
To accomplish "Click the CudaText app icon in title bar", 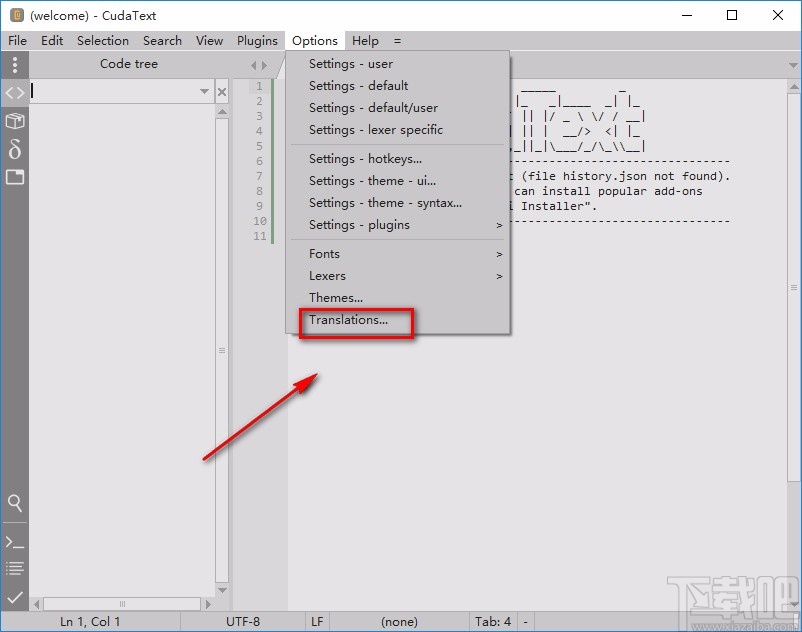I will coord(17,15).
